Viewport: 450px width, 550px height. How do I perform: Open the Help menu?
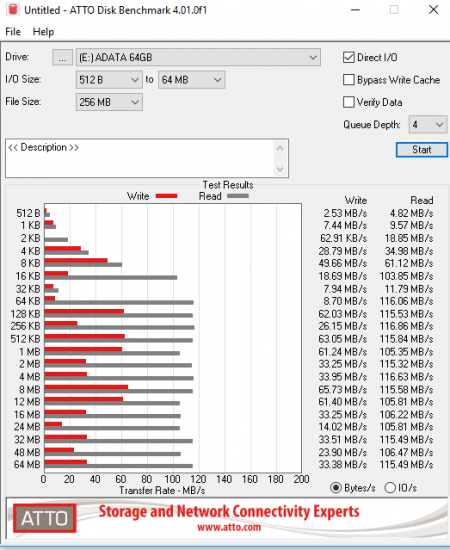pos(43,32)
